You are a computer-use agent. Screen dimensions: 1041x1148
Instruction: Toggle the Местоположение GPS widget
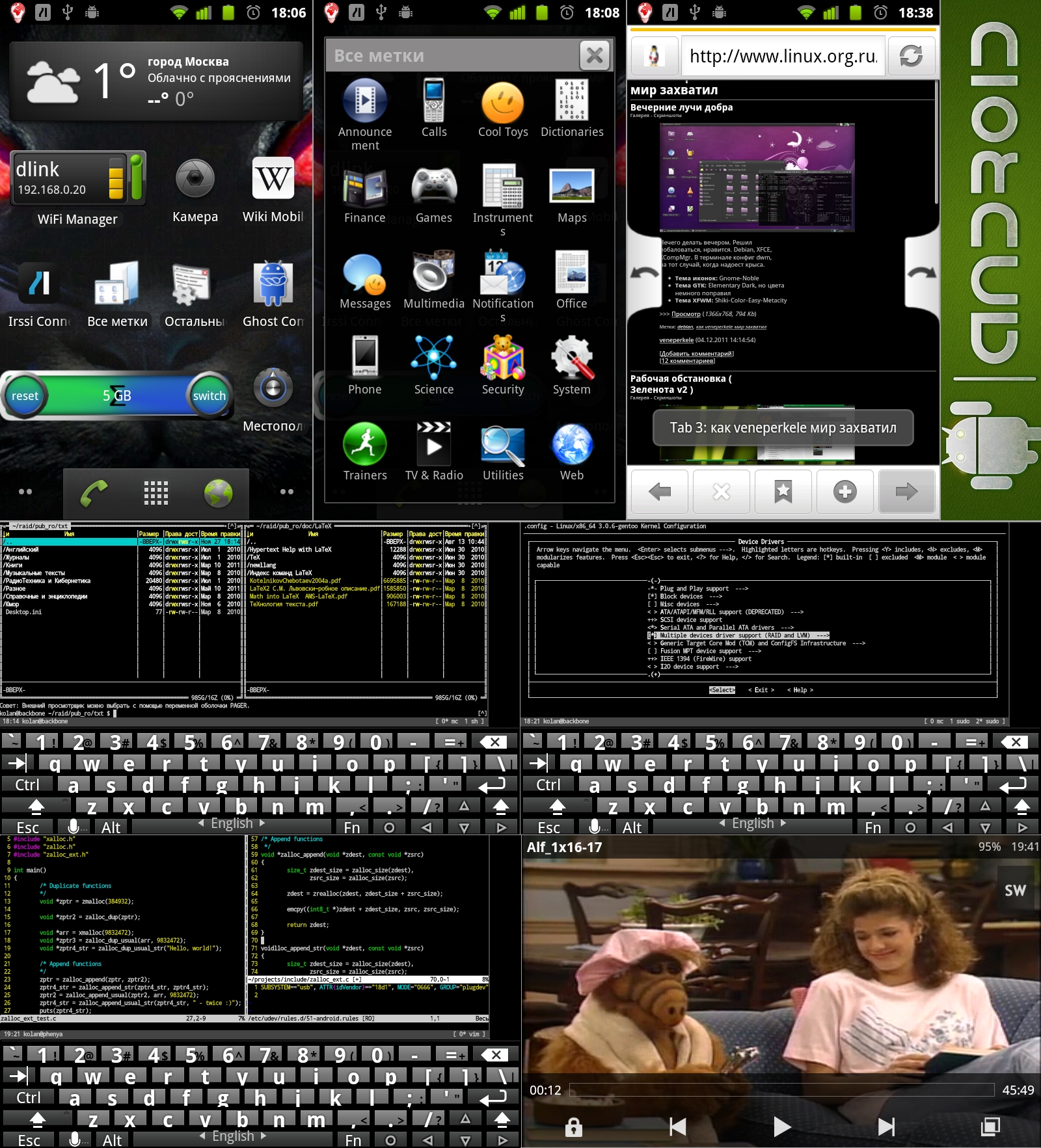pyautogui.click(x=273, y=388)
